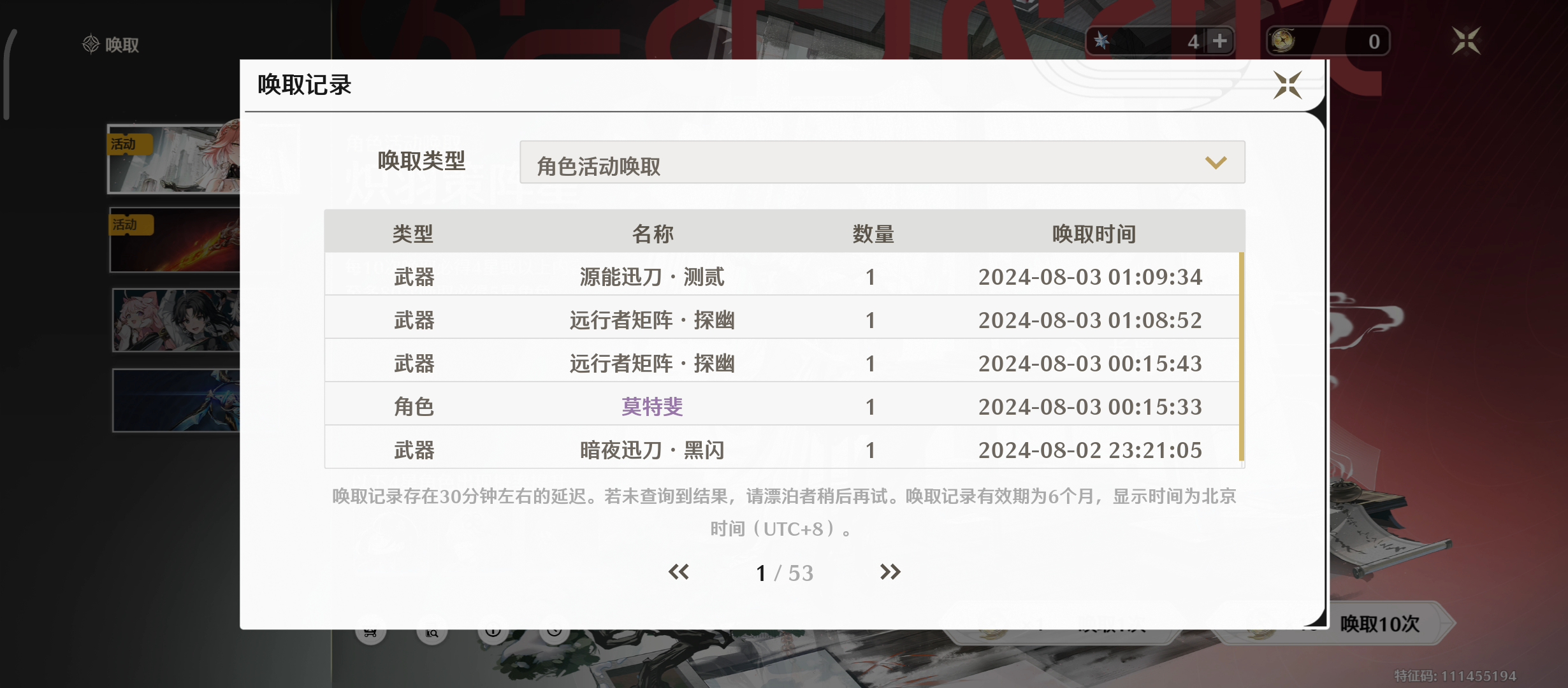Viewport: 1568px width, 688px height.
Task: Go to the next record page
Action: point(890,571)
